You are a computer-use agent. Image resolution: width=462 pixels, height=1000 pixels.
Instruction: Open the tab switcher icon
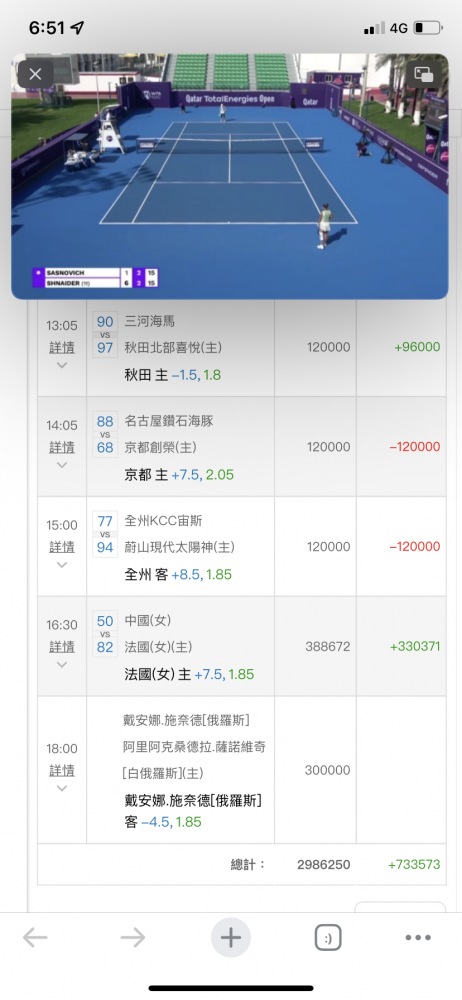[328, 938]
